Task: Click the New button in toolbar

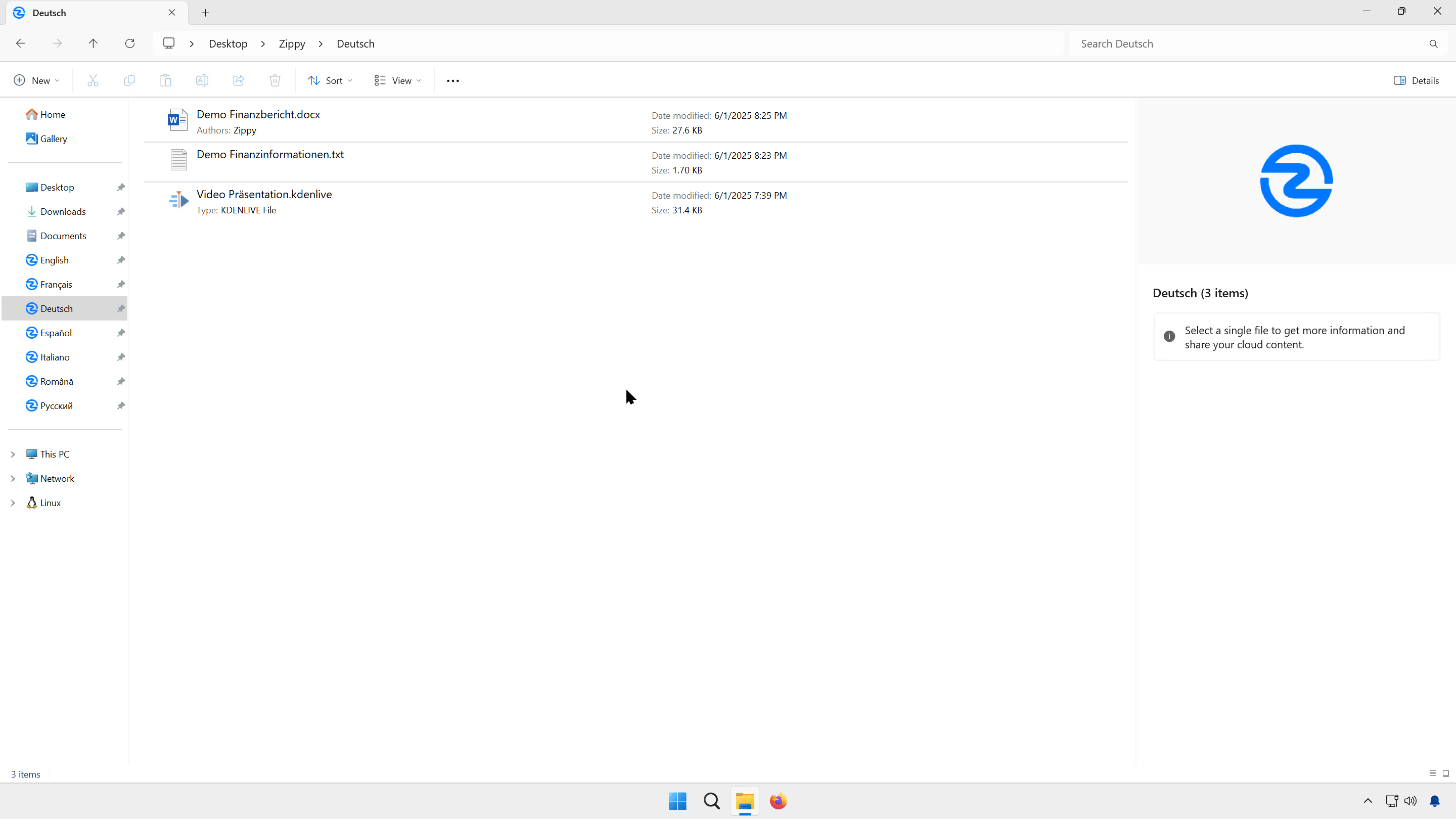Action: [x=36, y=80]
